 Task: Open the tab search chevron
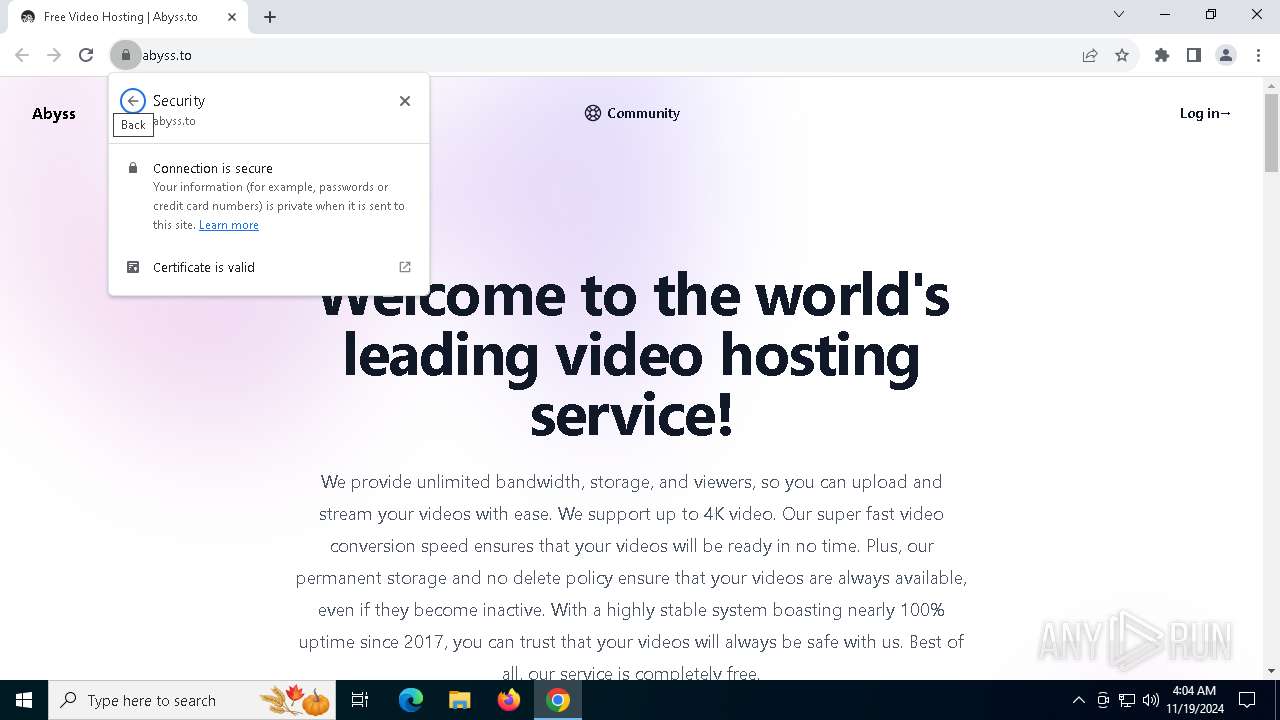[x=1119, y=14]
